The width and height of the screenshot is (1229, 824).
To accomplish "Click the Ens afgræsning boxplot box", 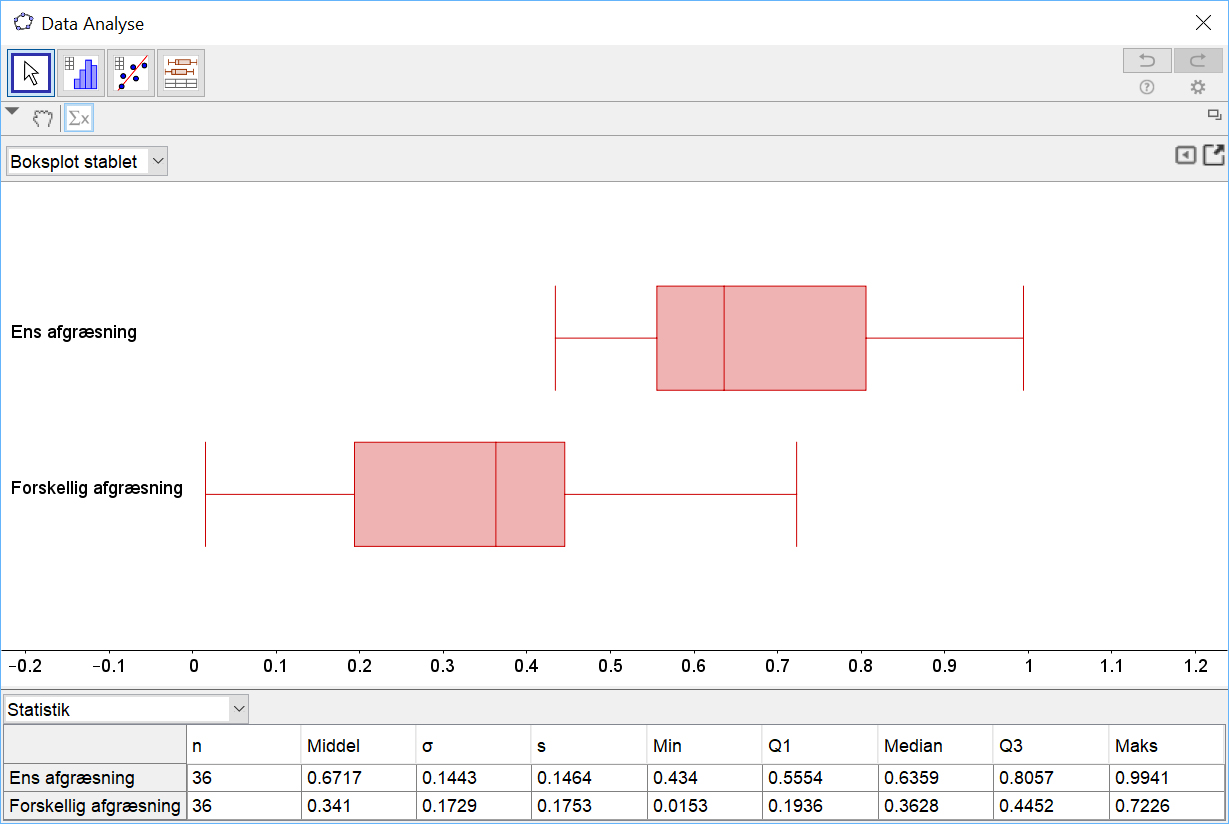I will (760, 338).
